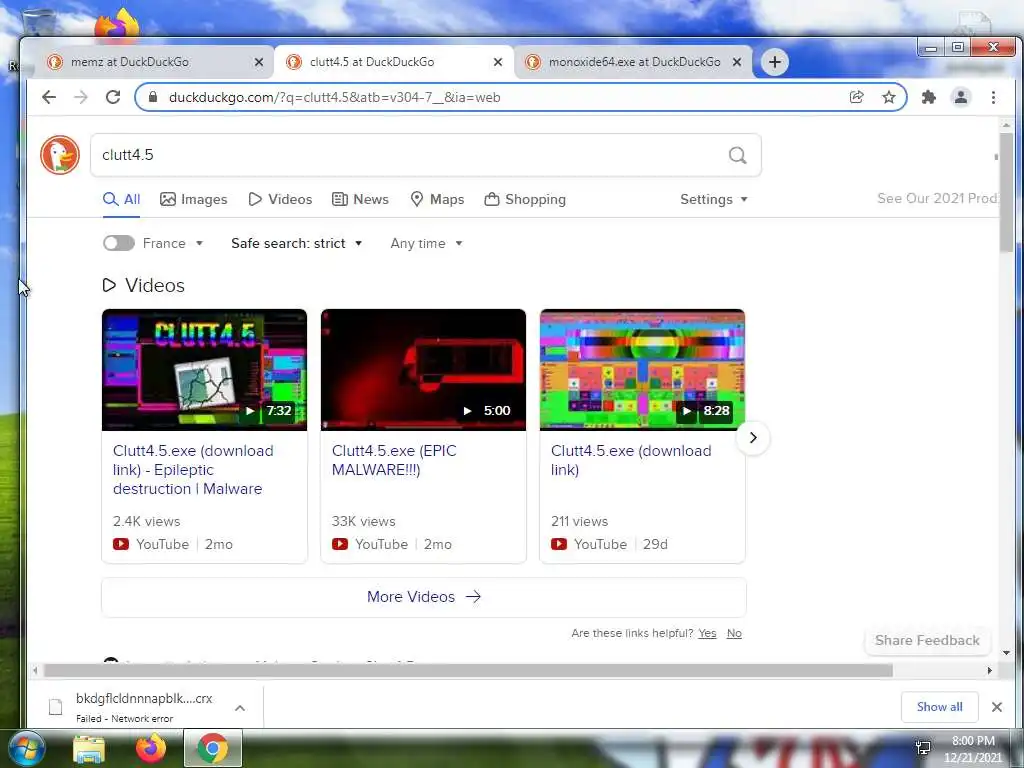The height and width of the screenshot is (768, 1024).
Task: Close the memz at DuckDuckGo tab
Action: click(259, 62)
